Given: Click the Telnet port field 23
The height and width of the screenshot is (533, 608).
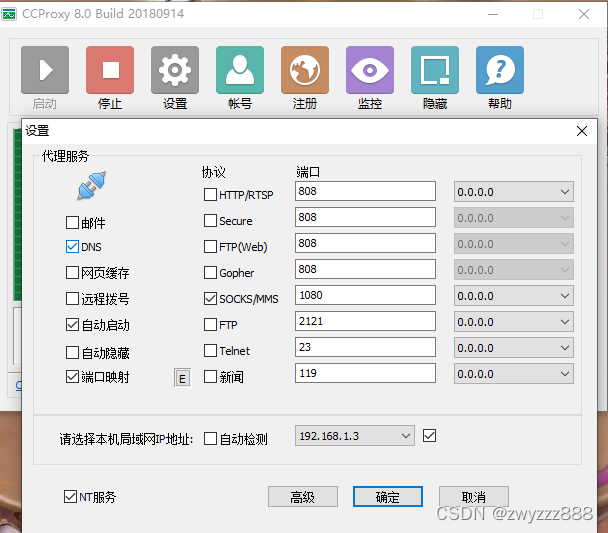Looking at the screenshot, I should tap(365, 347).
